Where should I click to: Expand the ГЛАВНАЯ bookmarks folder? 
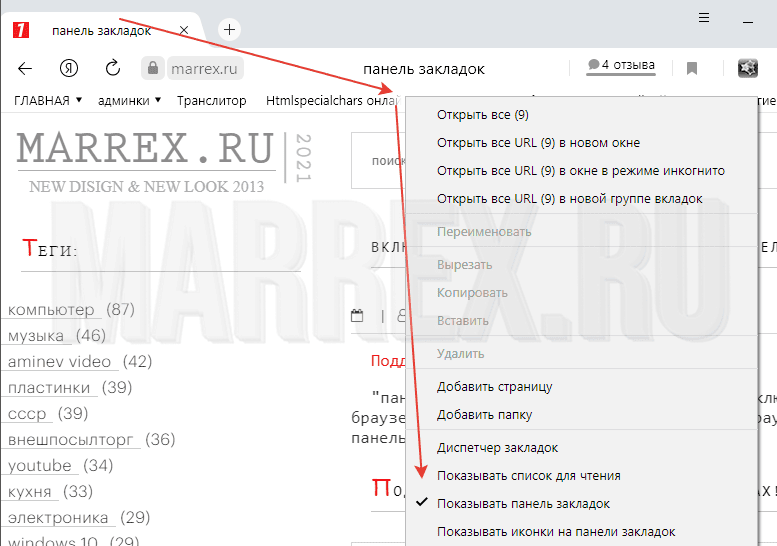pos(48,101)
